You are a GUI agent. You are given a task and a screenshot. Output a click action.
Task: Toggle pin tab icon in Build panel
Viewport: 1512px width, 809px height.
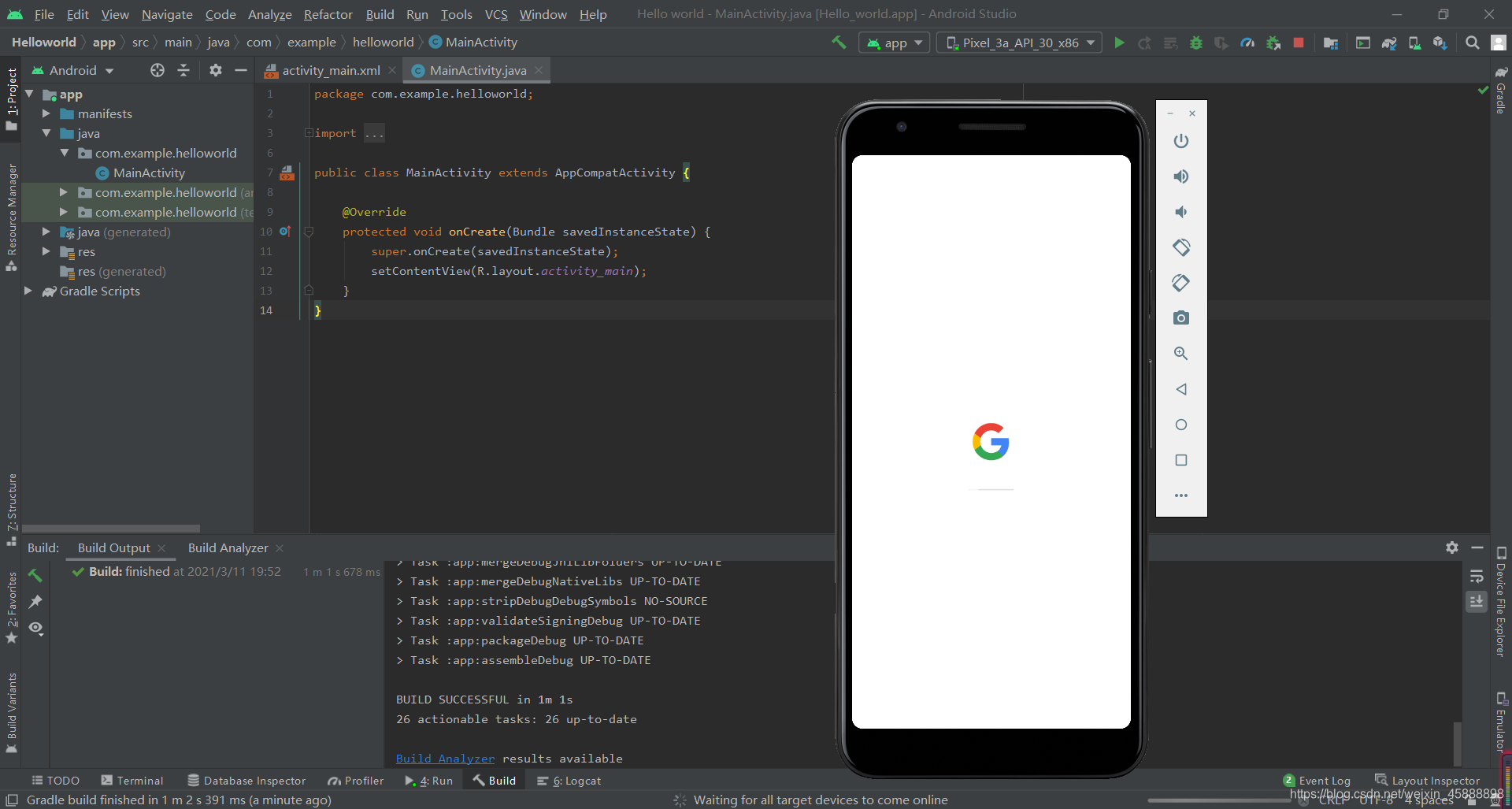click(35, 602)
